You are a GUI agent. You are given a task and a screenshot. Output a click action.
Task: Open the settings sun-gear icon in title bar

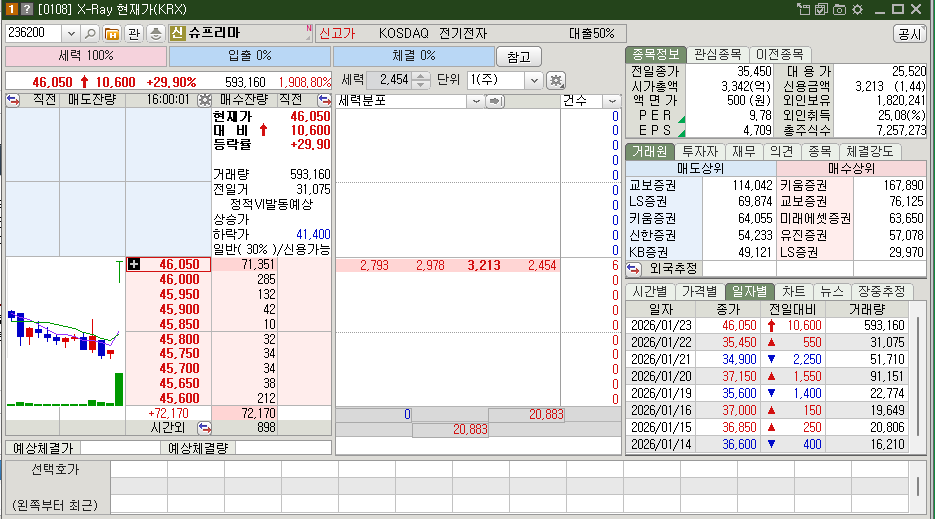pos(857,9)
